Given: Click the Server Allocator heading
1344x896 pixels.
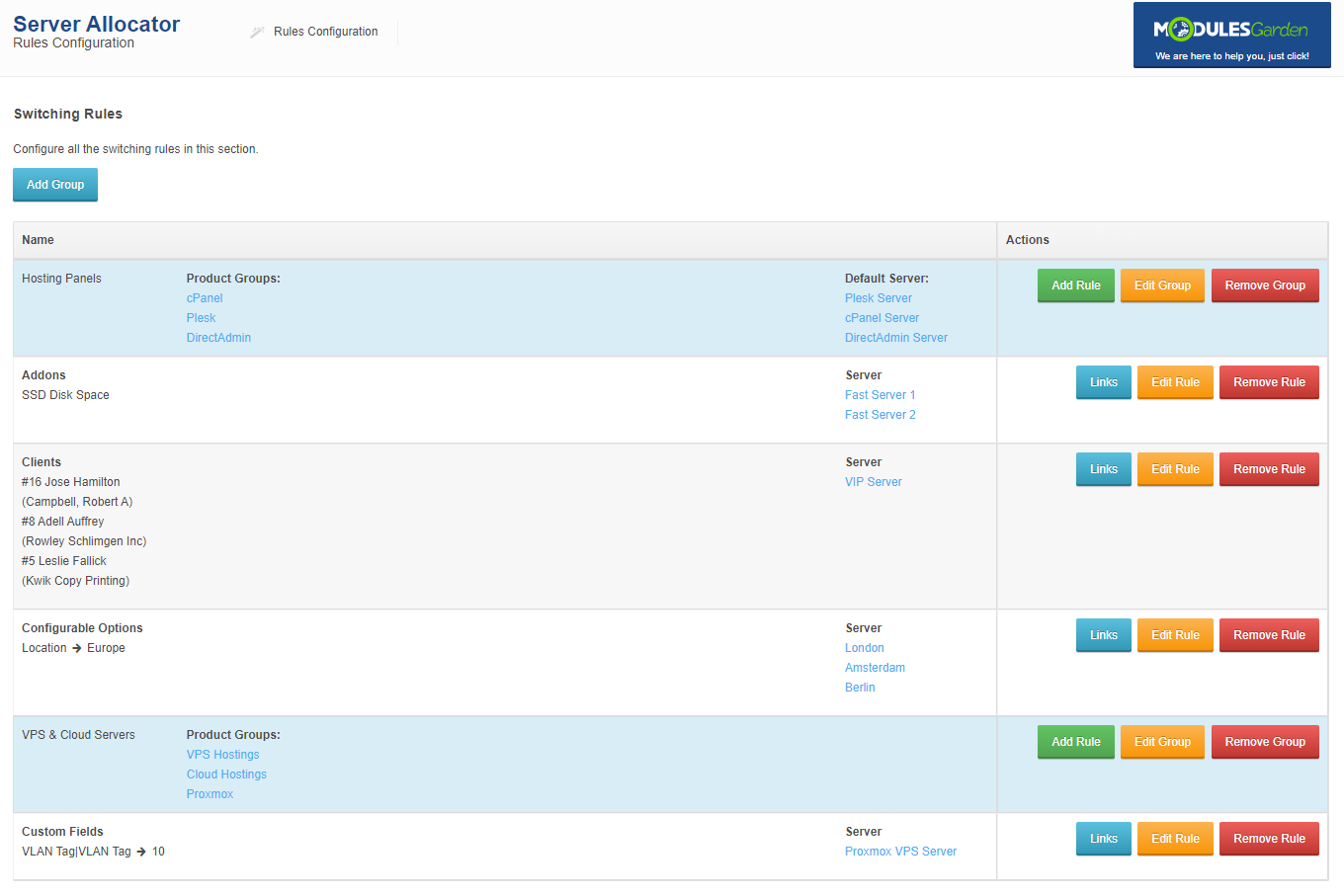Looking at the screenshot, I should [x=96, y=24].
